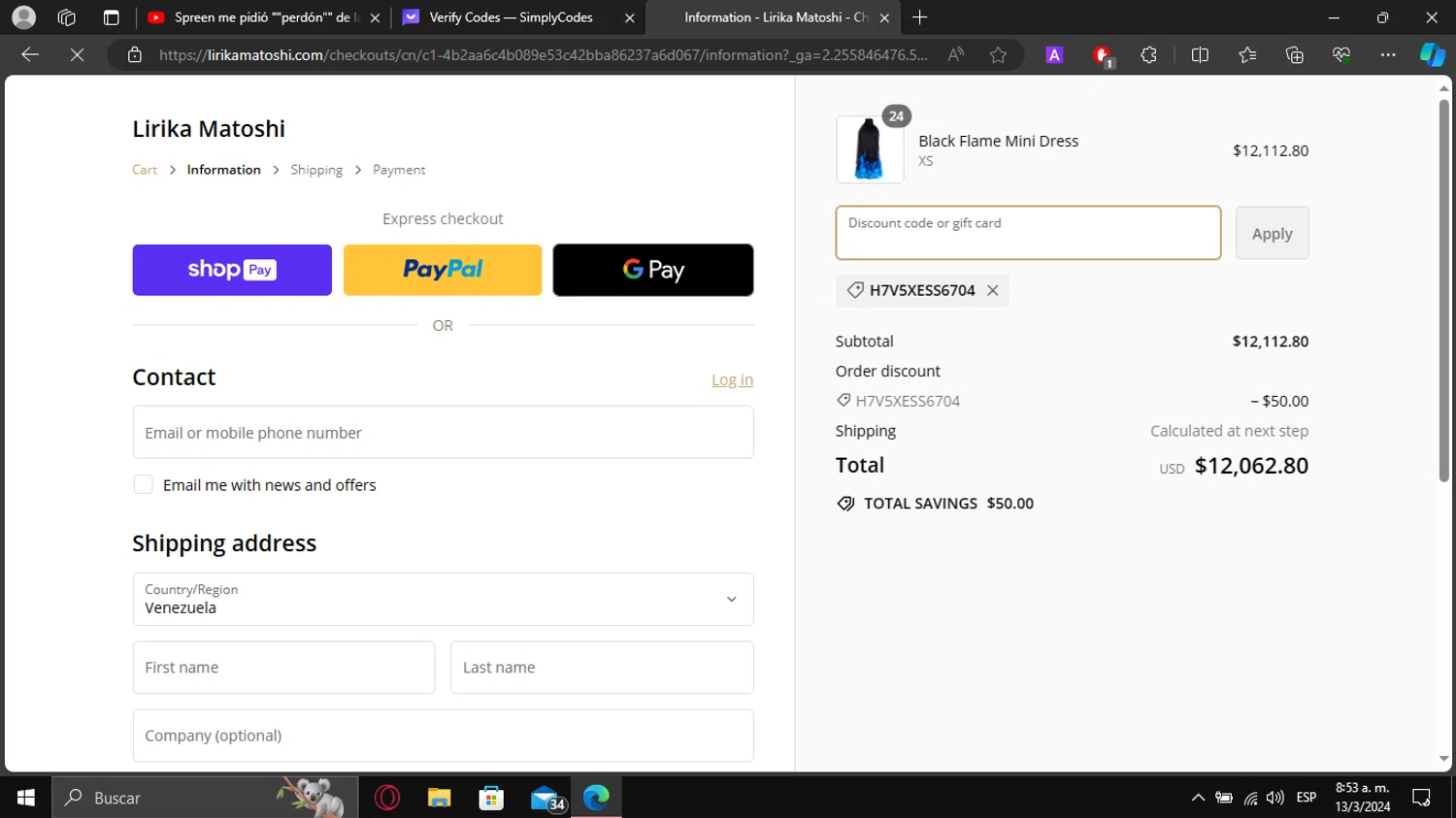Open the Copilot sidebar
1456x818 pixels.
tap(1433, 55)
